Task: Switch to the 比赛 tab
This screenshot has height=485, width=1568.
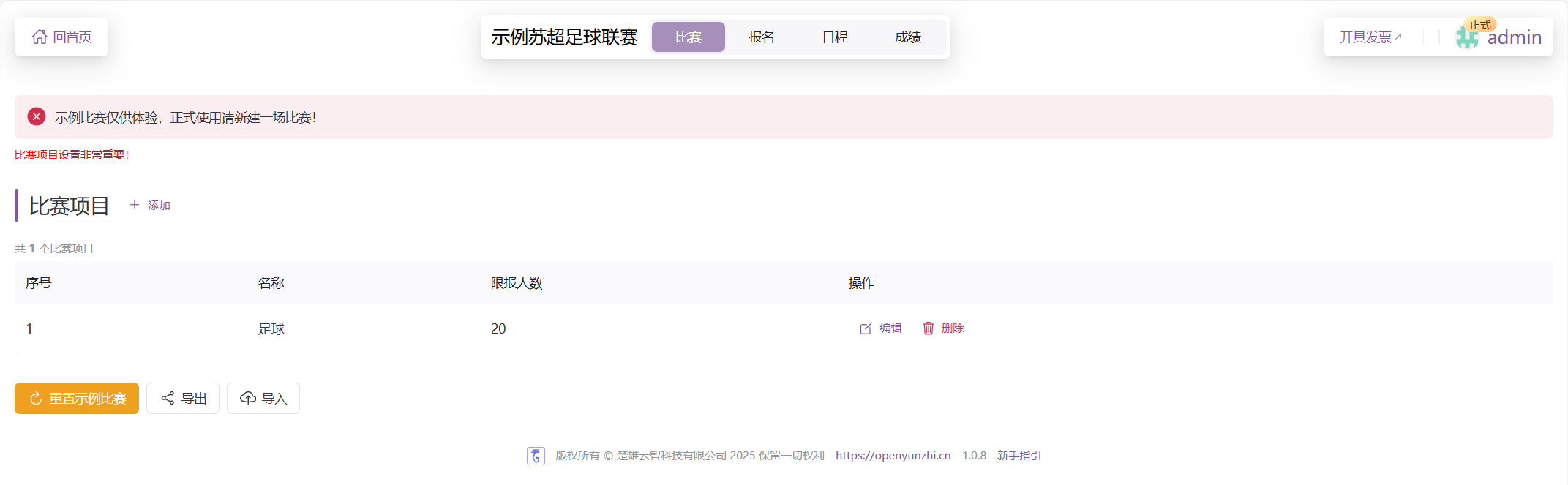Action: [688, 37]
